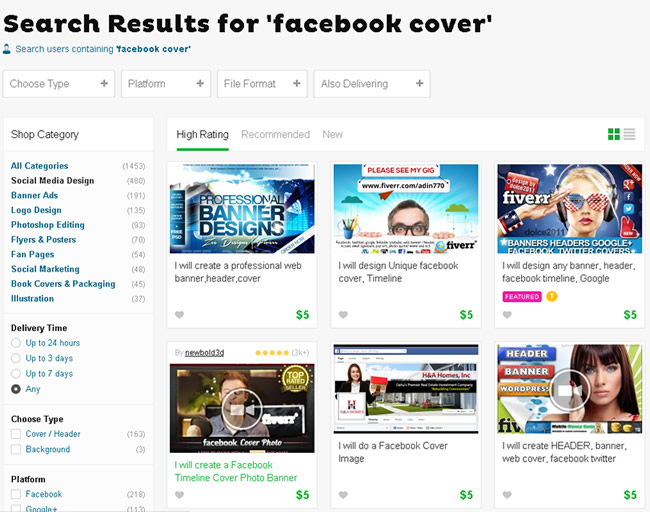Switch to the Recommended tab
This screenshot has width=650, height=512.
[276, 134]
